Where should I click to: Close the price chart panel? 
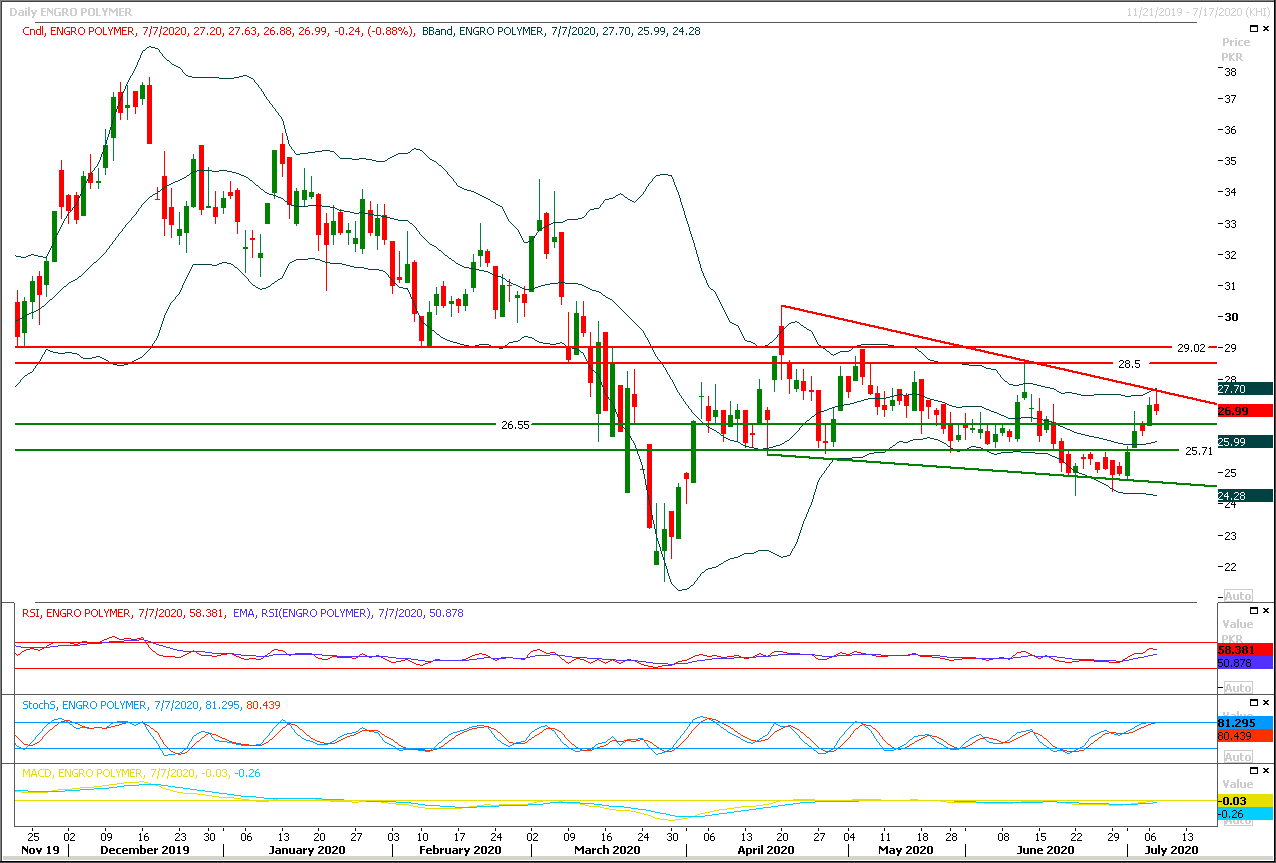coord(1268,29)
